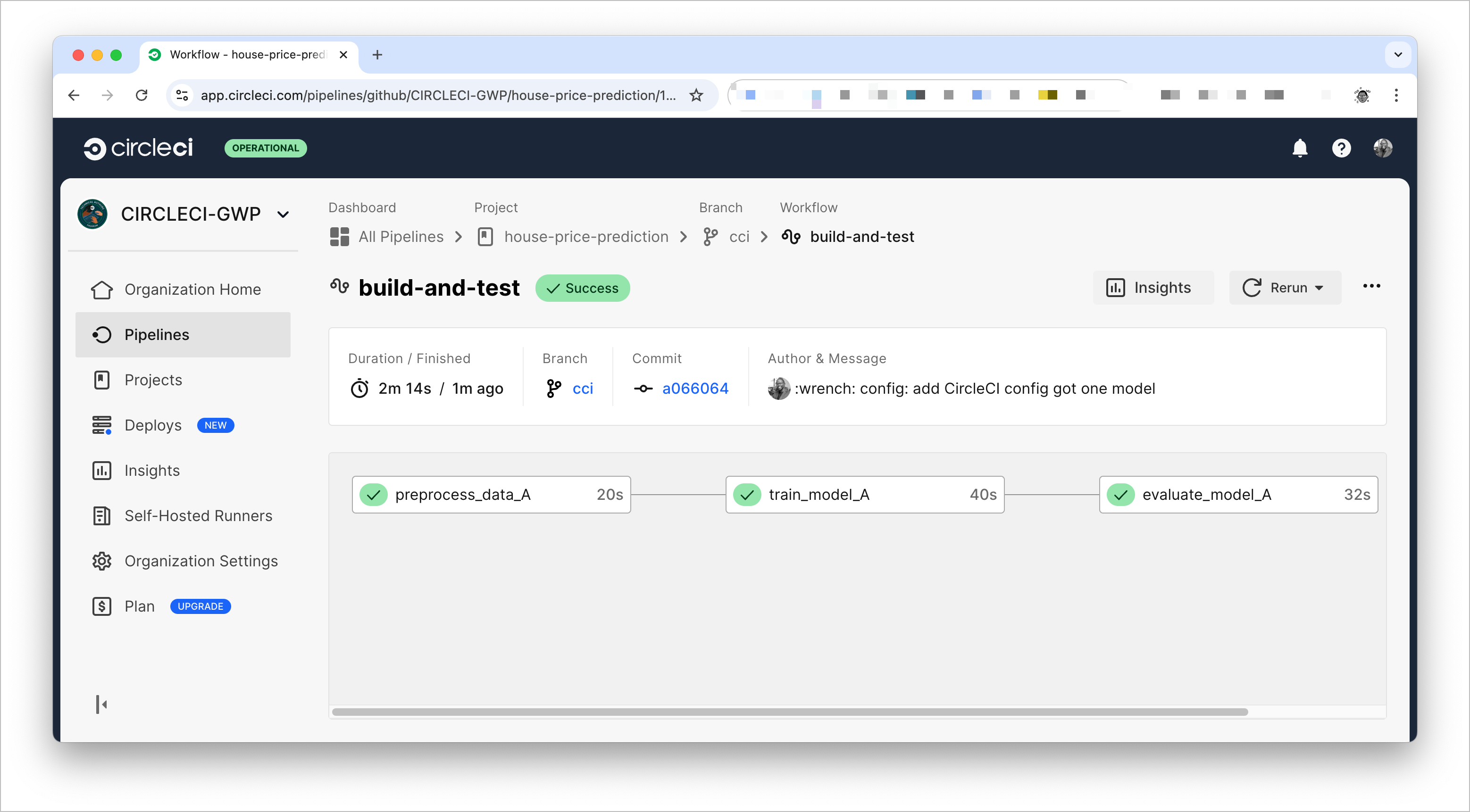This screenshot has height=812, width=1470.
Task: Open the help question-mark icon
Action: pos(1342,148)
